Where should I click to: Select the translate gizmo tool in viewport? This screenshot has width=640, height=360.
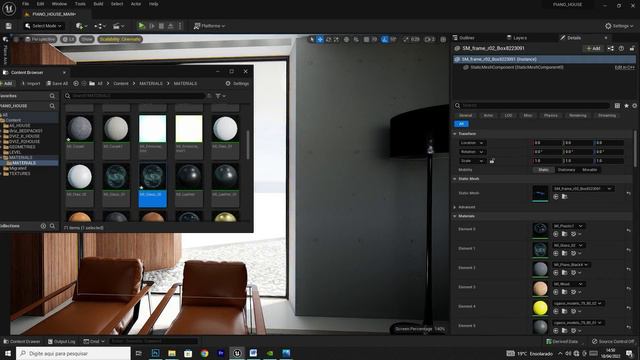[x=320, y=40]
